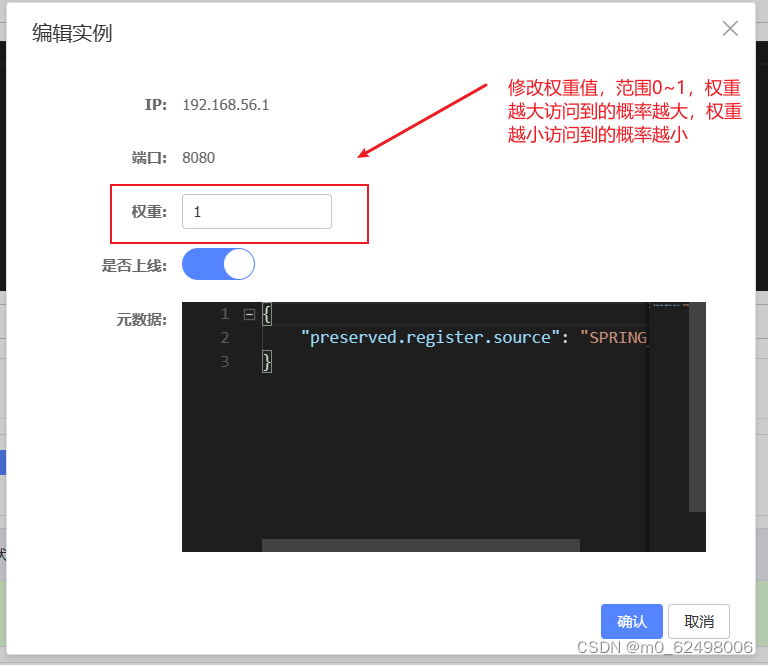The width and height of the screenshot is (768, 665).
Task: Click the 编辑实例 dialog title
Action: tap(72, 33)
